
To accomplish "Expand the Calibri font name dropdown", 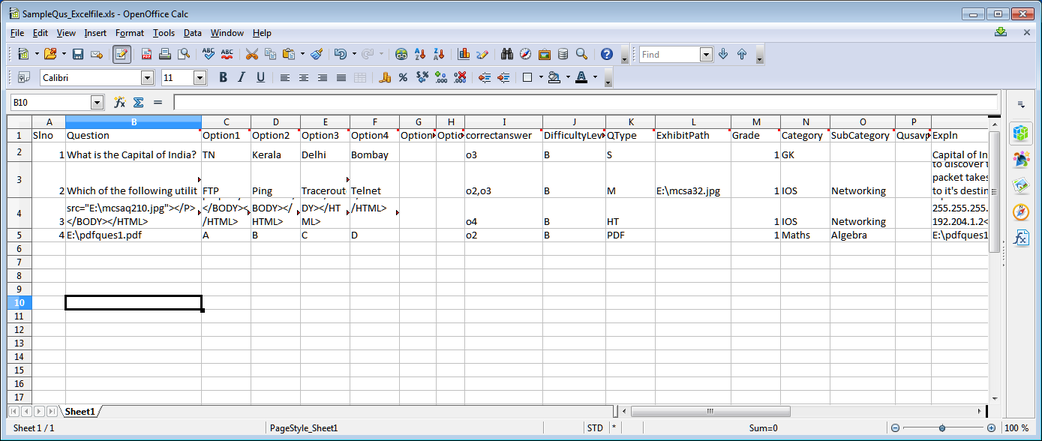I will click(x=147, y=77).
